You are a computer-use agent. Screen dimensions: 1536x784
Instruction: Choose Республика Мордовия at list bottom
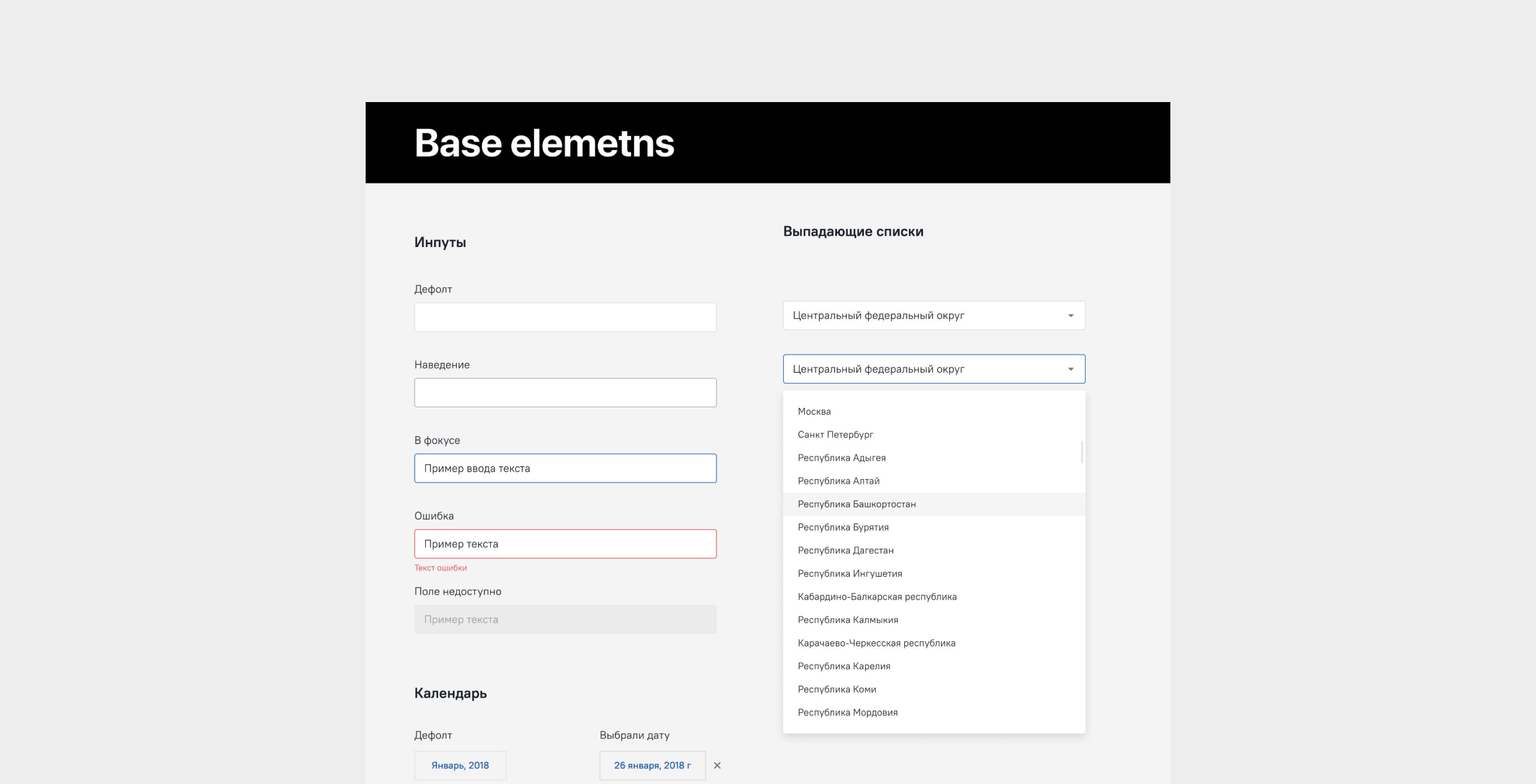tap(847, 713)
